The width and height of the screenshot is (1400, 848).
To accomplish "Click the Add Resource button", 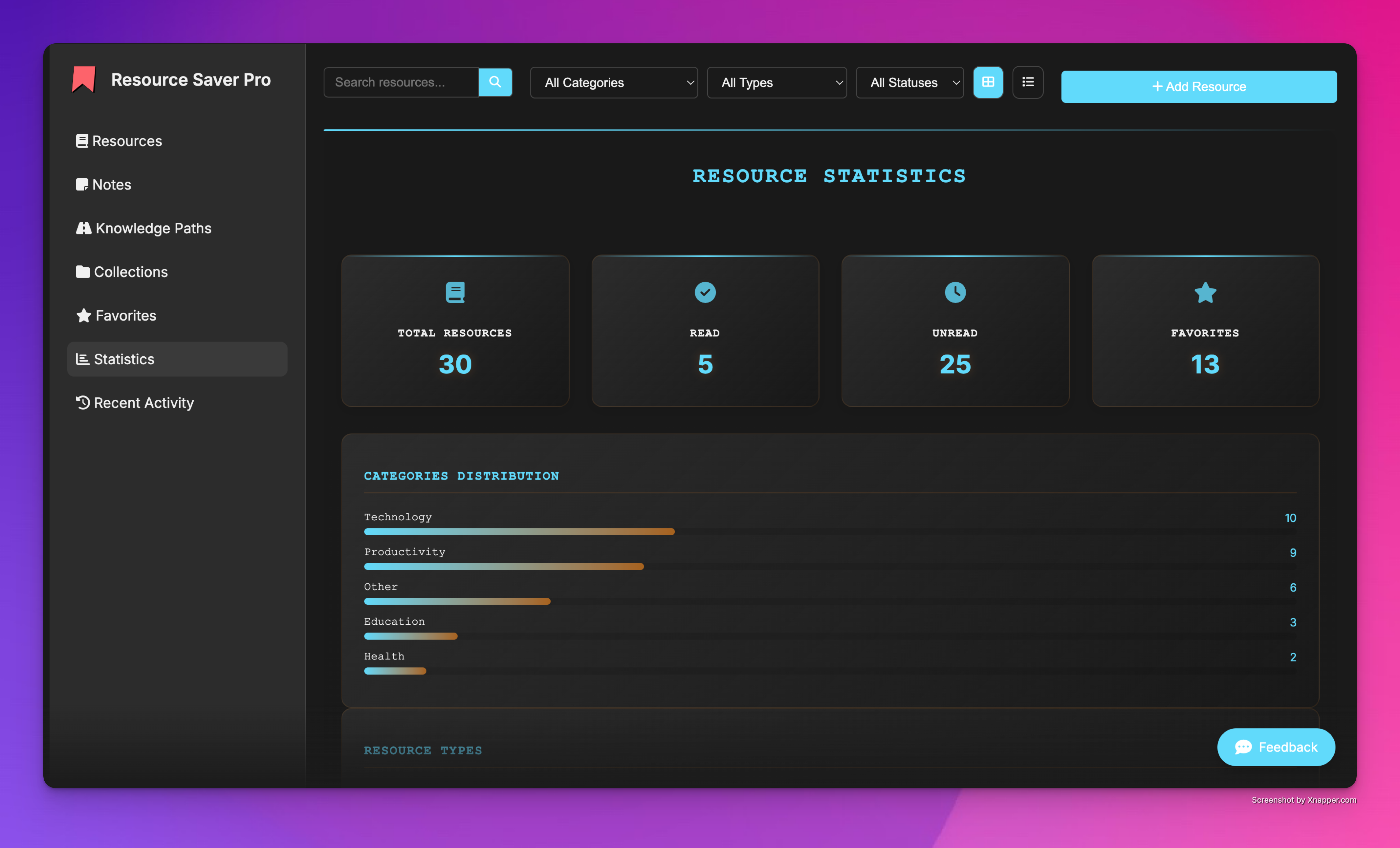I will tap(1199, 86).
